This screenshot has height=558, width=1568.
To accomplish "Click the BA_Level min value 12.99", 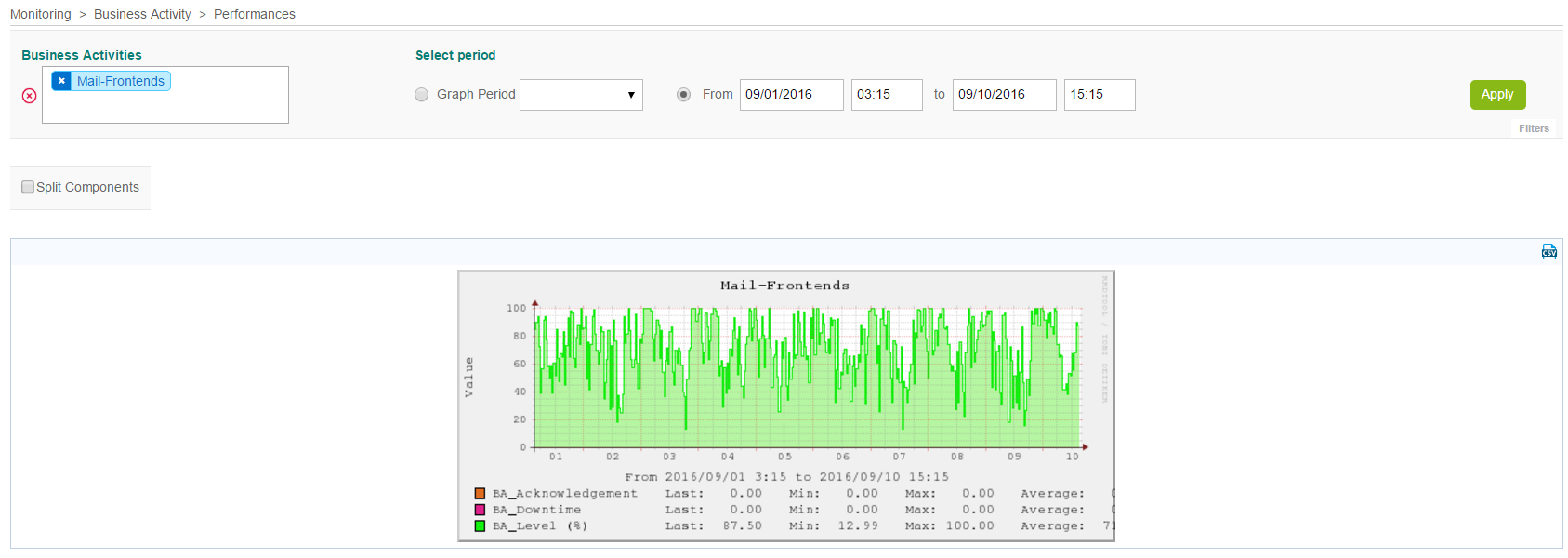I will tap(858, 526).
